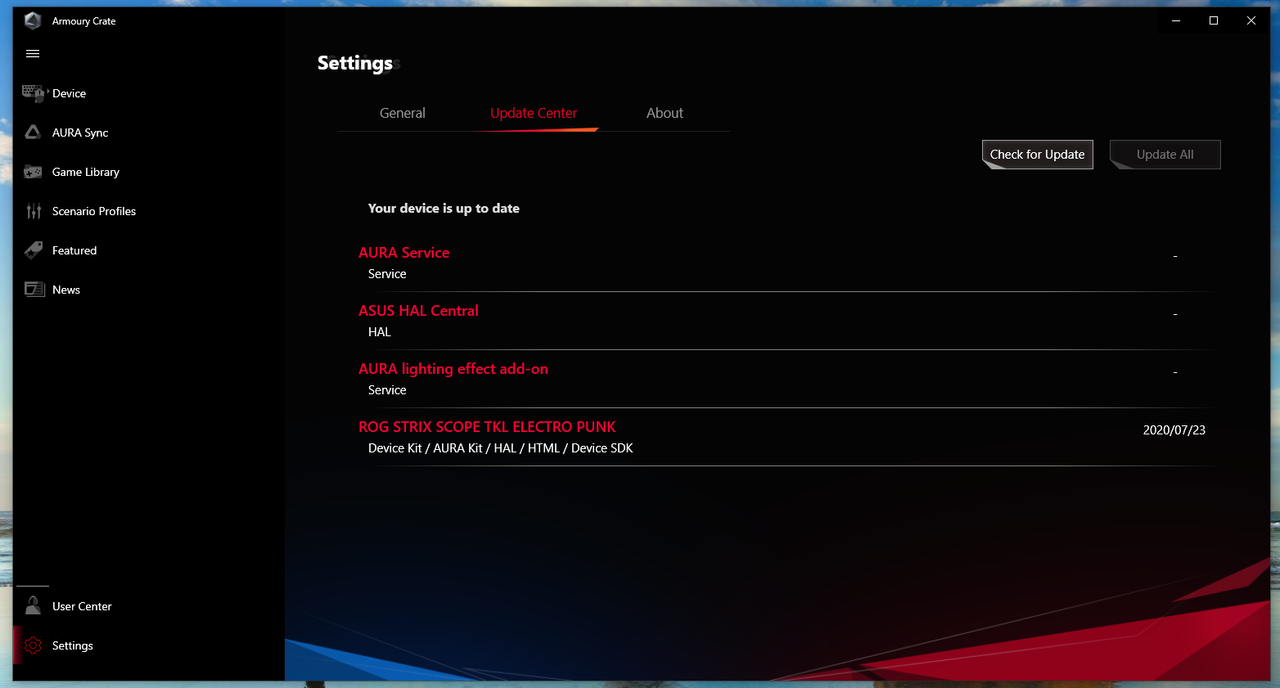Click the 2020/07/23 date value

(x=1174, y=430)
